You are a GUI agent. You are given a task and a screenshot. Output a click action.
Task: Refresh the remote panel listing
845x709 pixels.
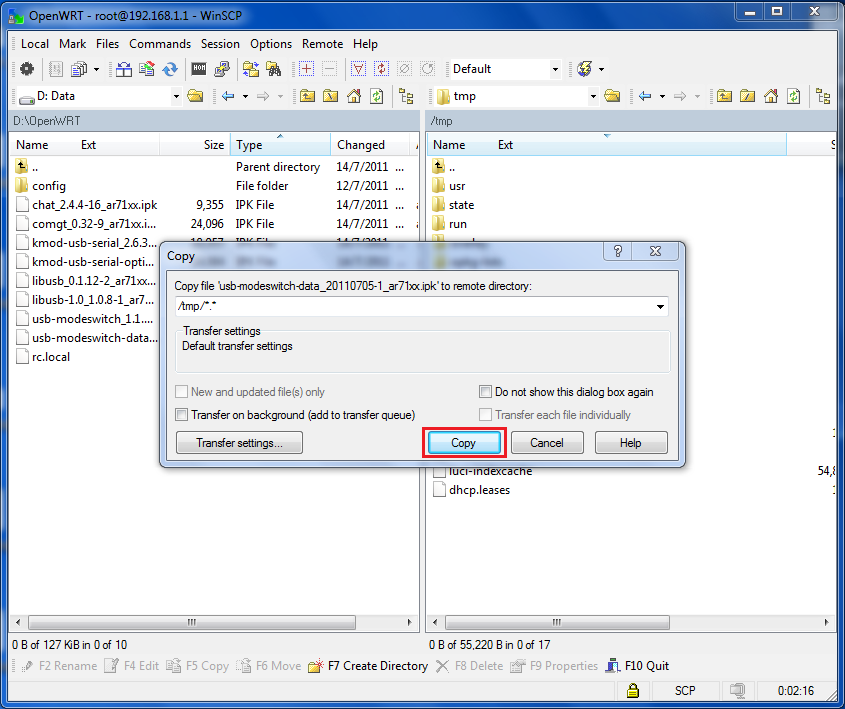(x=794, y=96)
